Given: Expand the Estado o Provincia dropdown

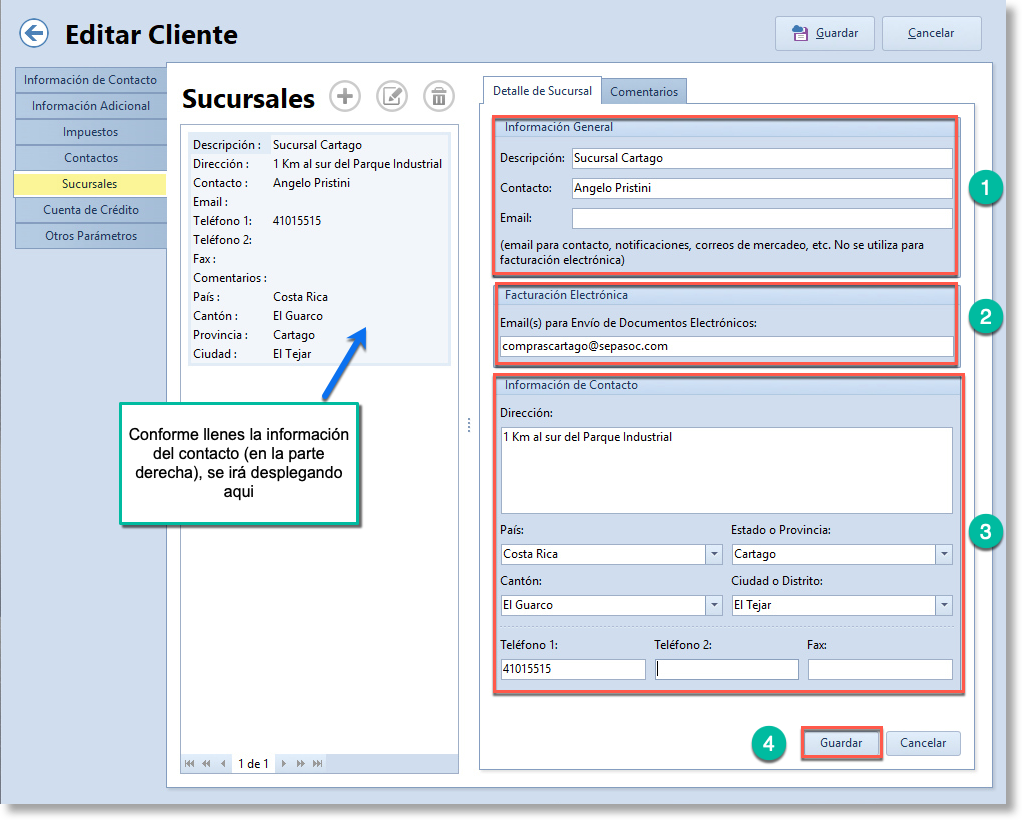Looking at the screenshot, I should pos(944,554).
